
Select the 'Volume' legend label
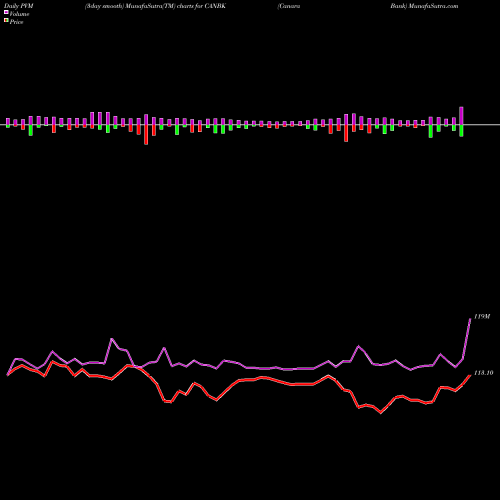pos(19,14)
